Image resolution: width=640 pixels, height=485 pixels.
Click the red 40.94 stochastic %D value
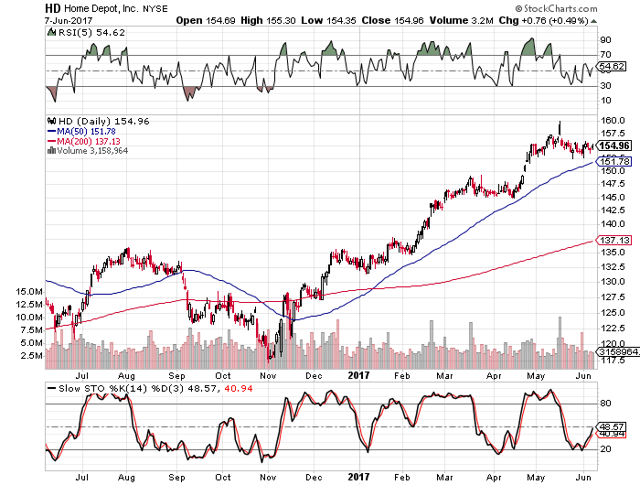pos(238,389)
